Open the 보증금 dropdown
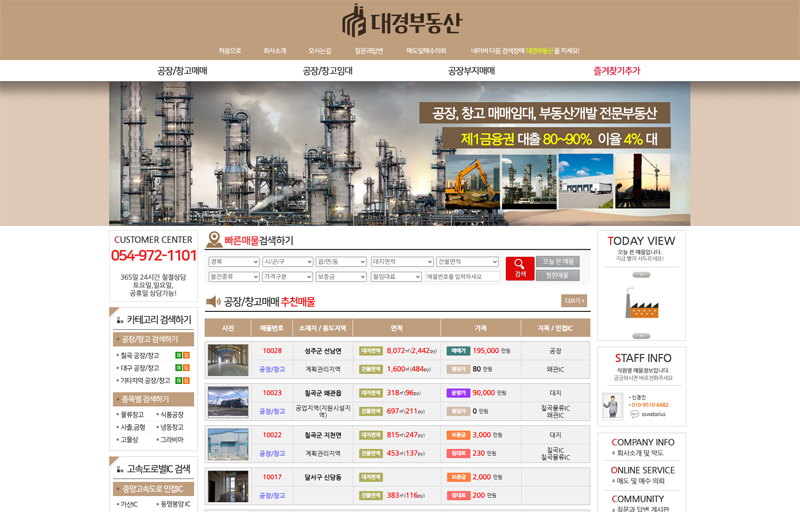Image resolution: width=800 pixels, height=512 pixels. 341,276
